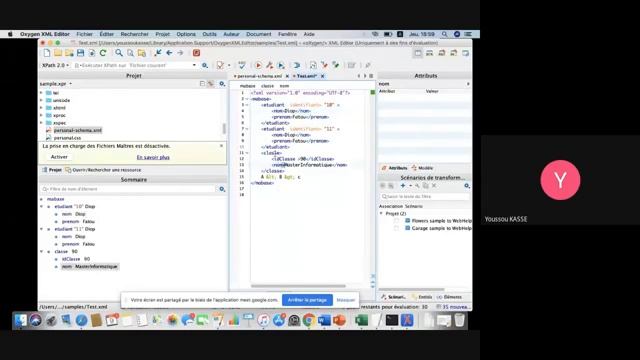This screenshot has width=640, height=360.
Task: Open the Document menu
Action: 258,34
